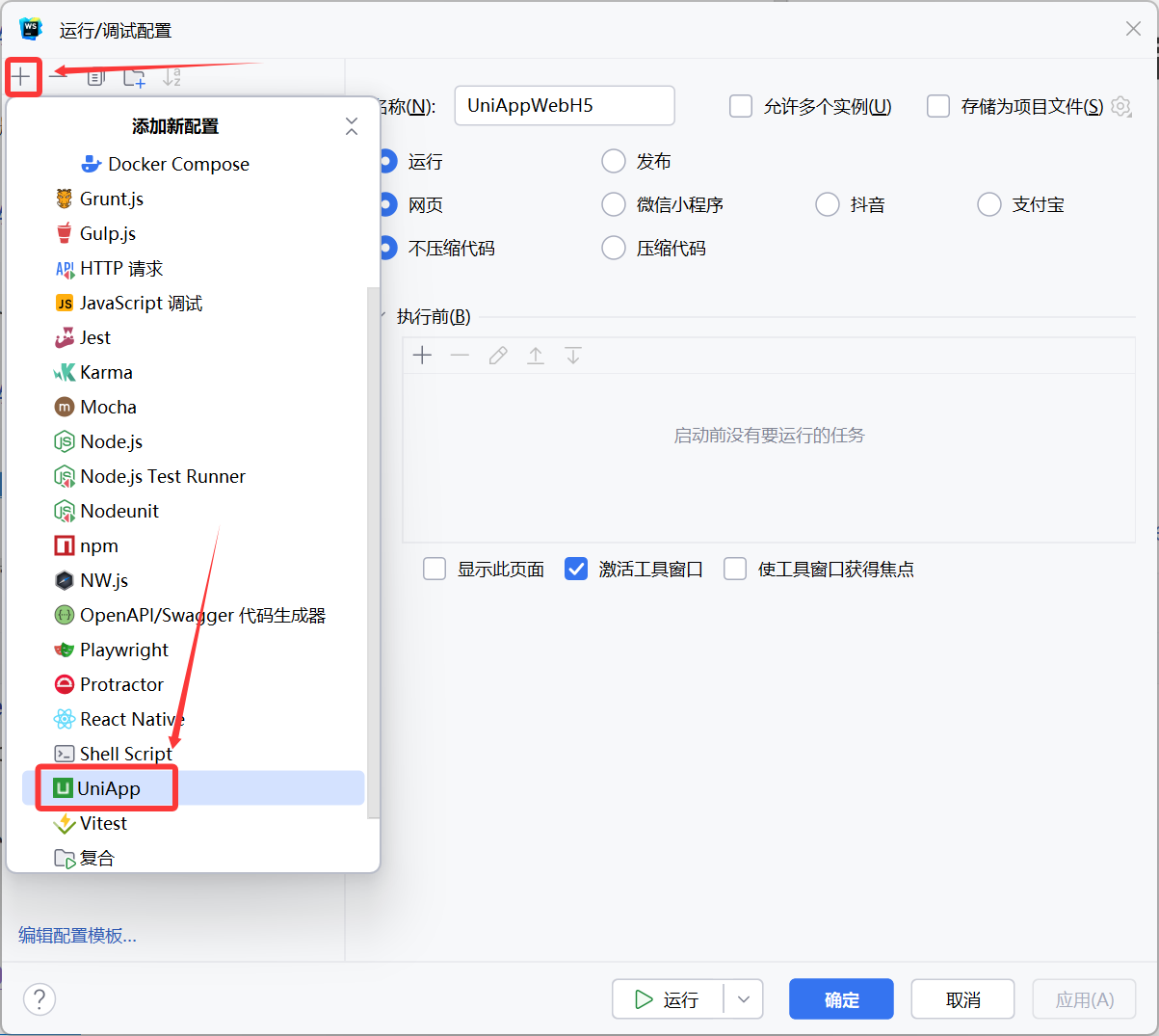Enable 使工具窗口获得焦点 checkbox
The width and height of the screenshot is (1159, 1036).
coord(735,569)
